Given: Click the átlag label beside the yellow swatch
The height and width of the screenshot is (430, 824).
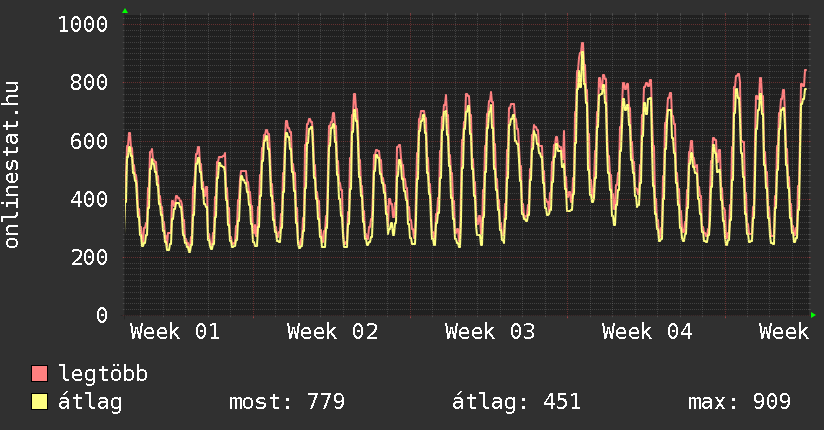Looking at the screenshot, I should tap(90, 403).
